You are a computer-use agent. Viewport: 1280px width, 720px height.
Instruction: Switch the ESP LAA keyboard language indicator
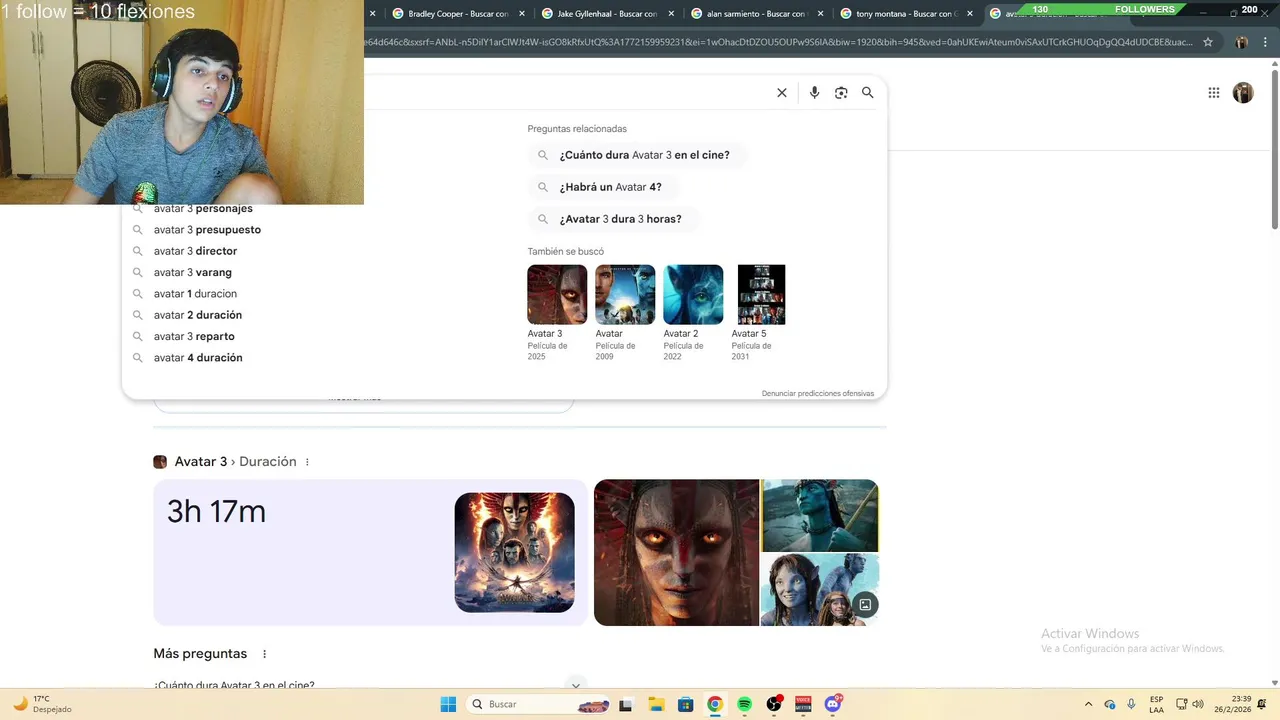1156,704
